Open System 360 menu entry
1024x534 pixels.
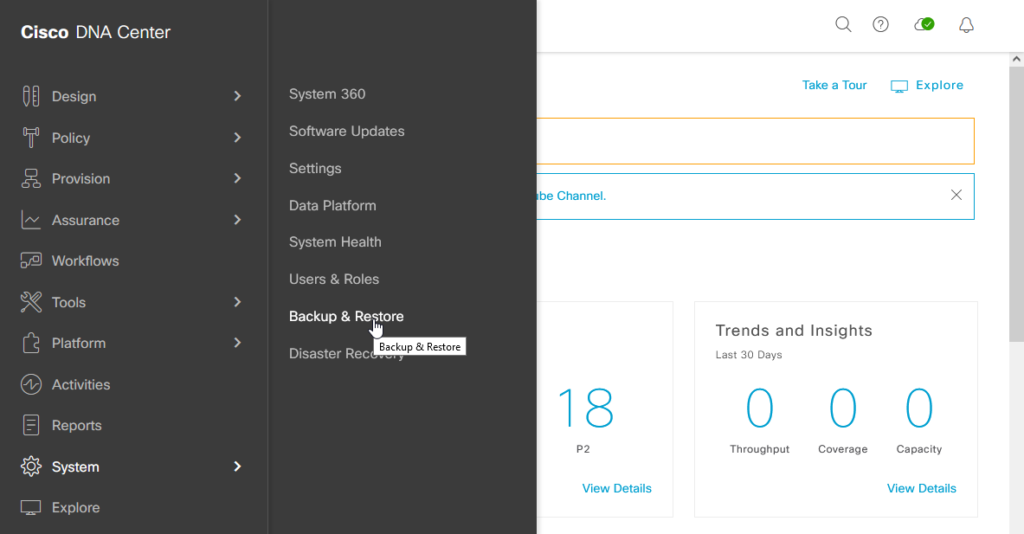pyautogui.click(x=327, y=94)
